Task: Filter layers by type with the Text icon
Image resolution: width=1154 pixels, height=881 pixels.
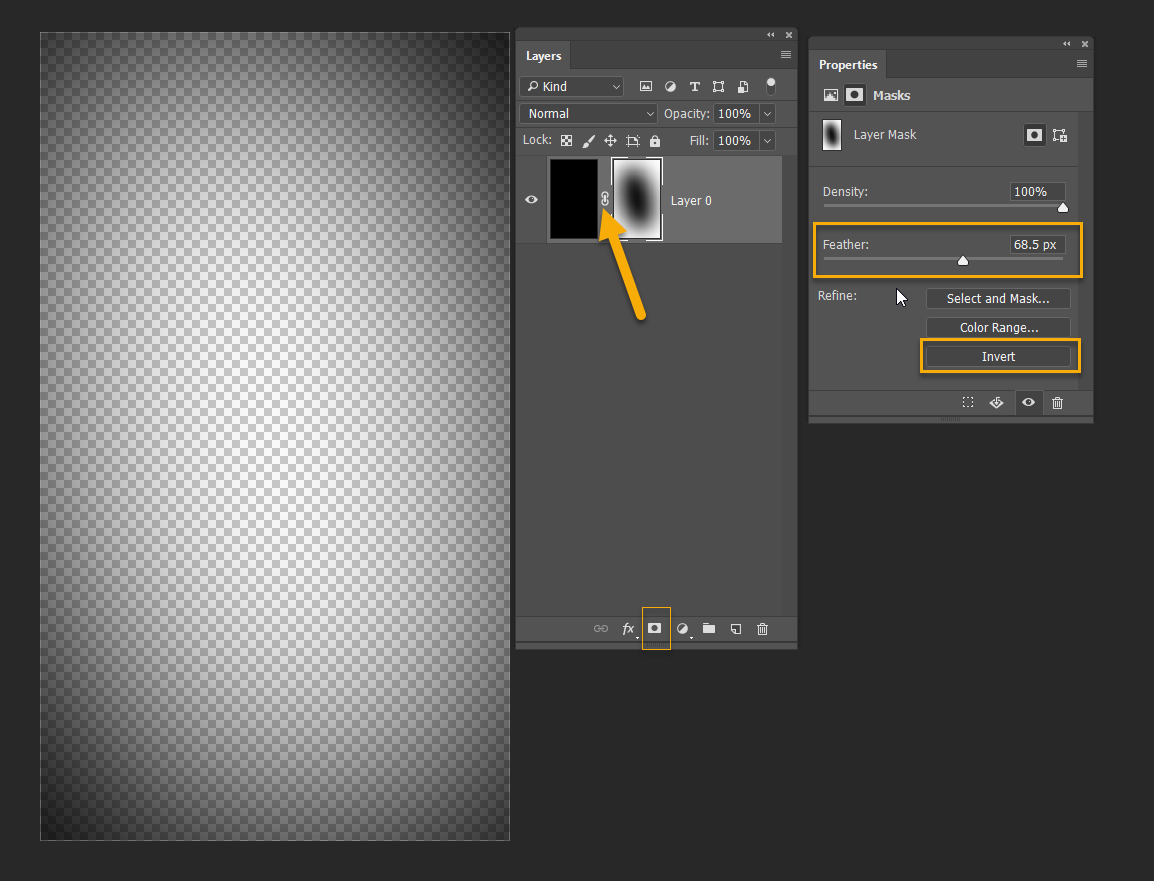Action: 694,86
